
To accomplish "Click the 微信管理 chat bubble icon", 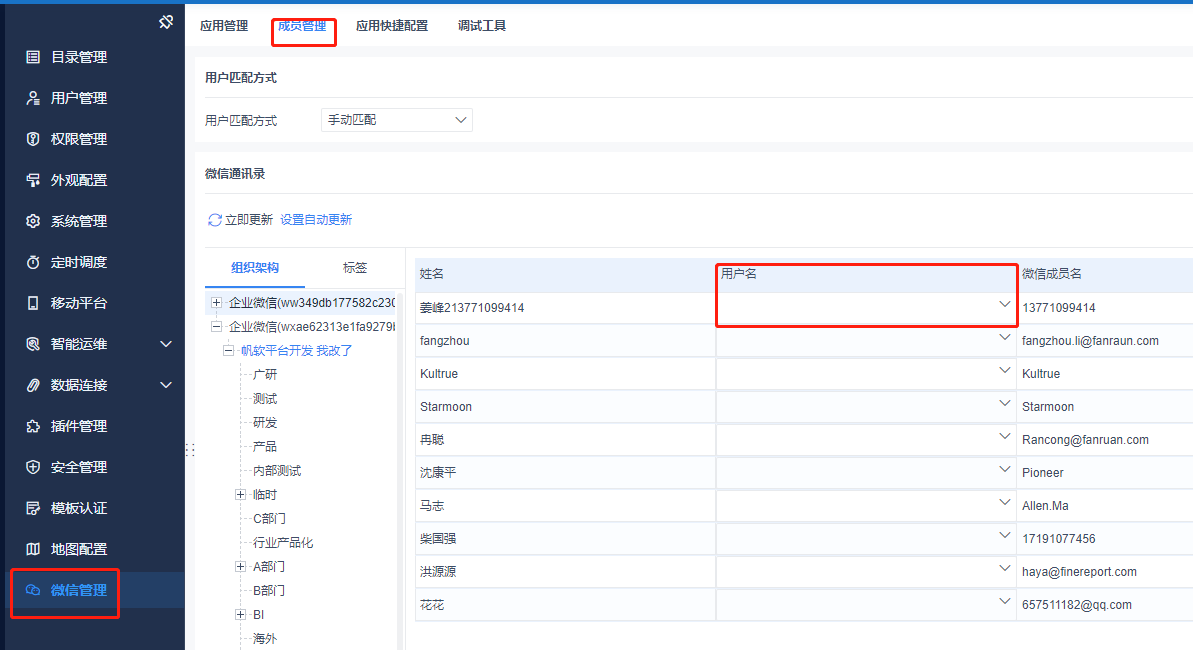I will (33, 590).
